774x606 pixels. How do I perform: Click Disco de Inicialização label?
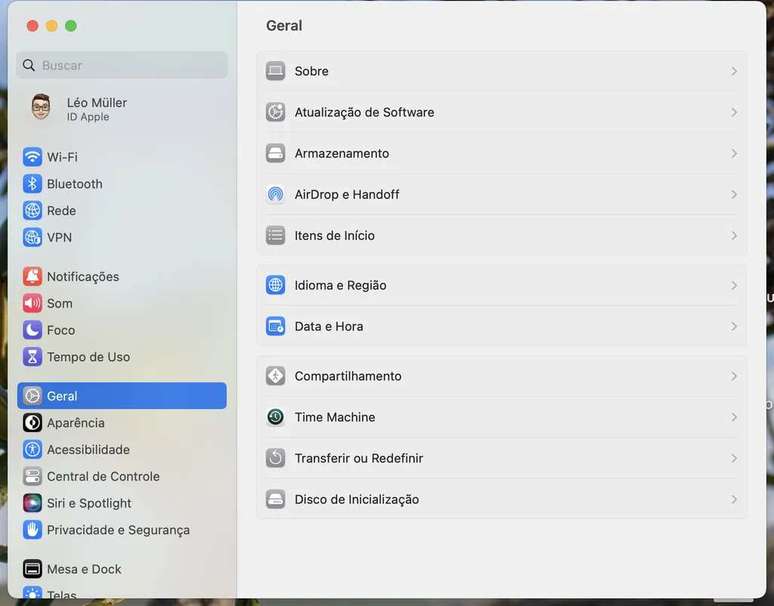pyautogui.click(x=357, y=499)
